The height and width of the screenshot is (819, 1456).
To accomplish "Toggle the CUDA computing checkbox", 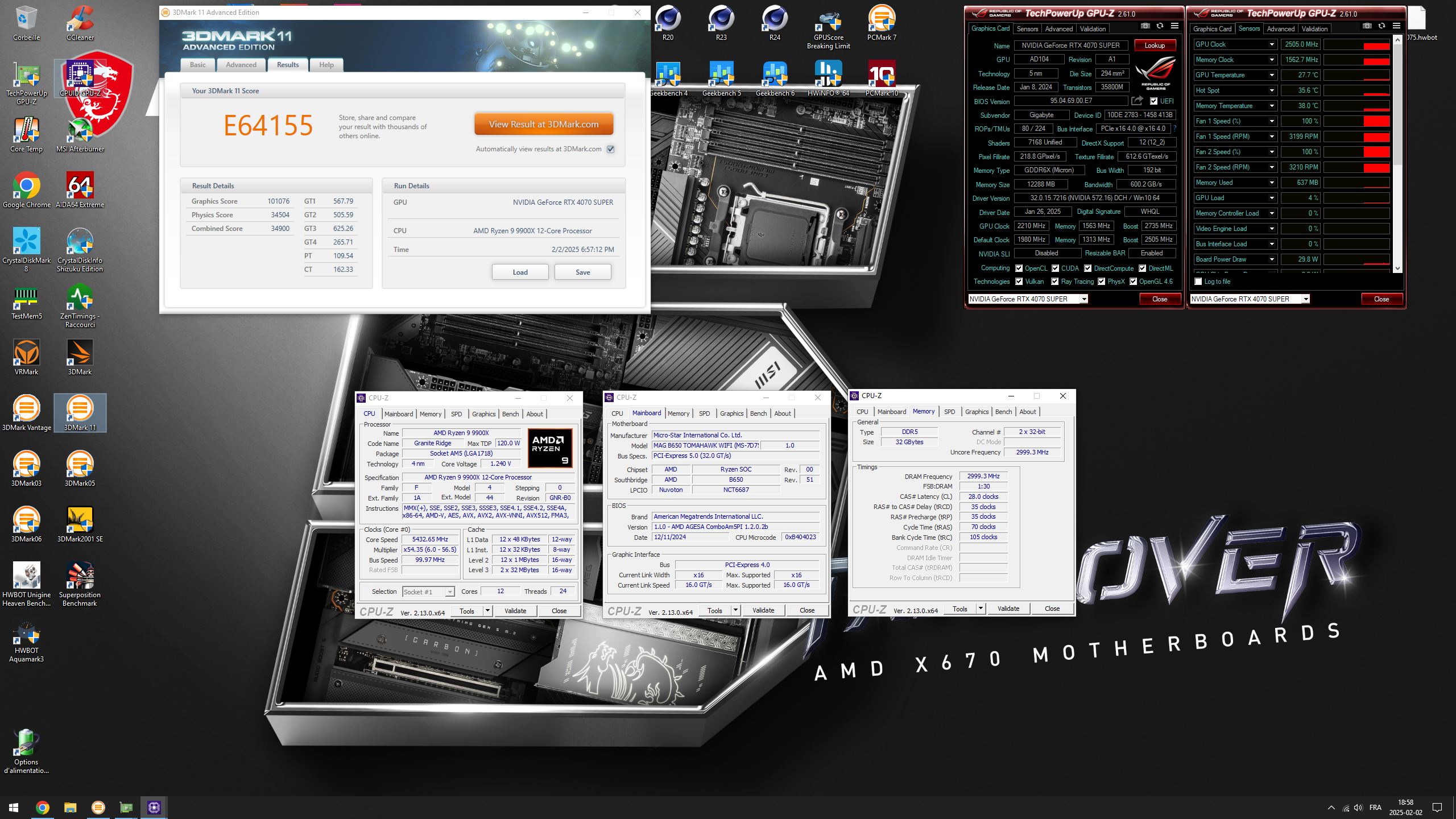I will pyautogui.click(x=1055, y=268).
